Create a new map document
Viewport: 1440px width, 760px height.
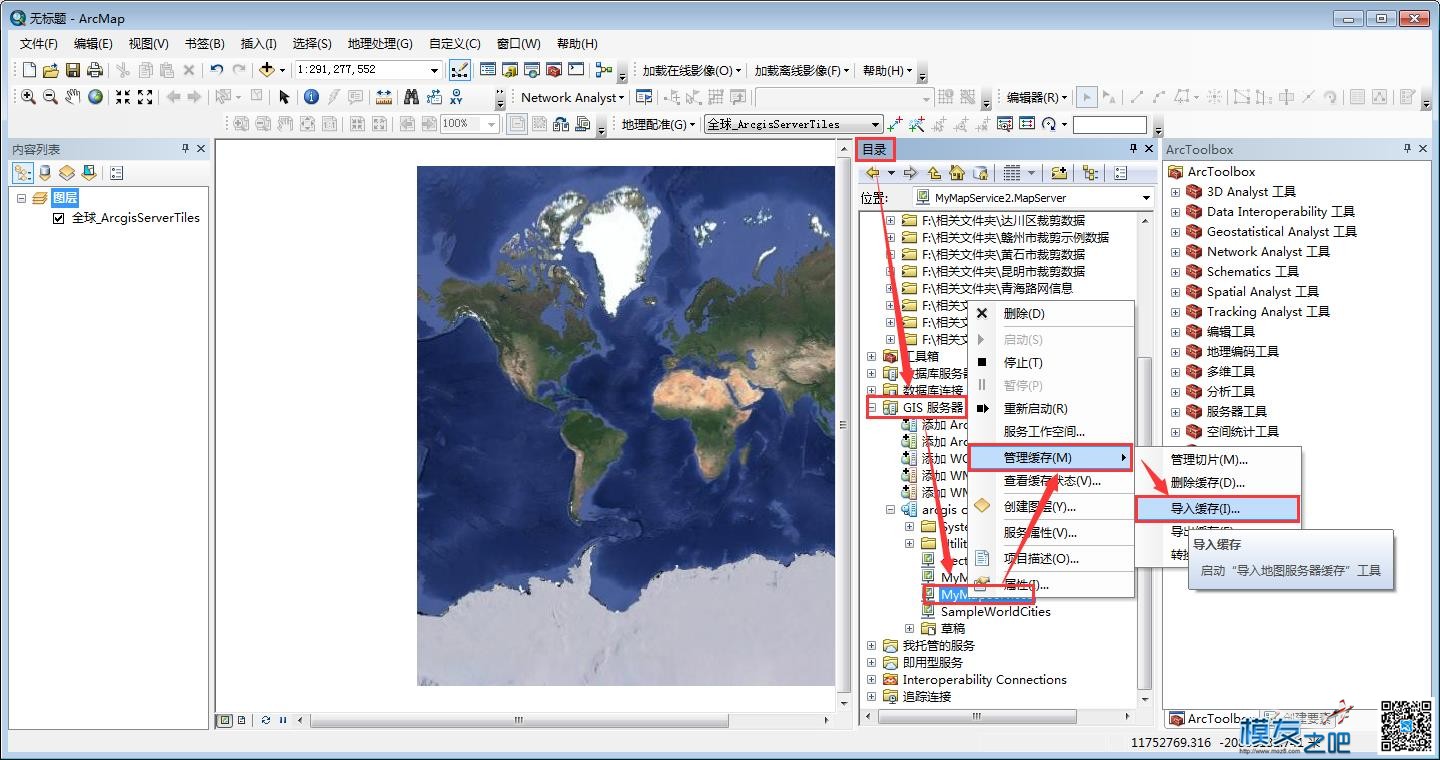[29, 70]
